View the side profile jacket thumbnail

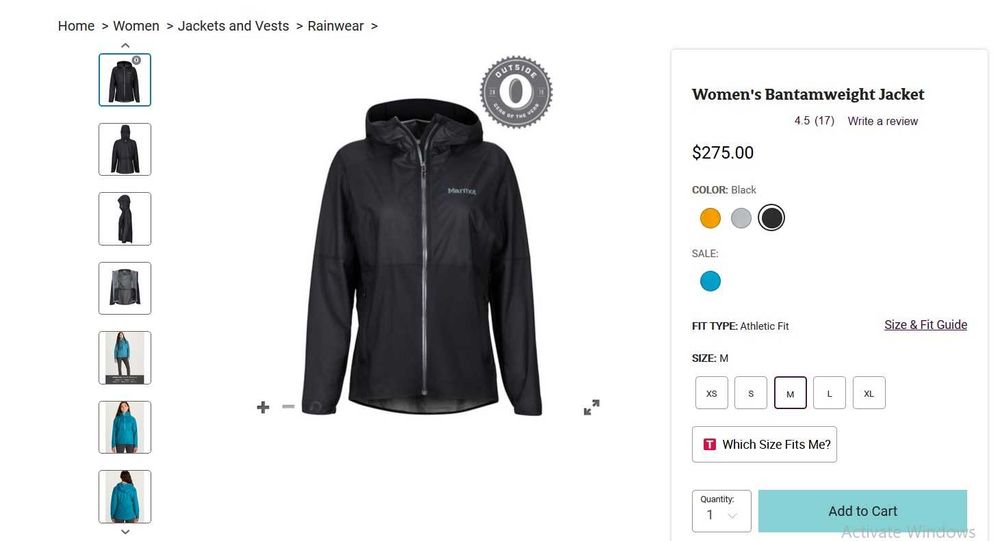tap(125, 219)
